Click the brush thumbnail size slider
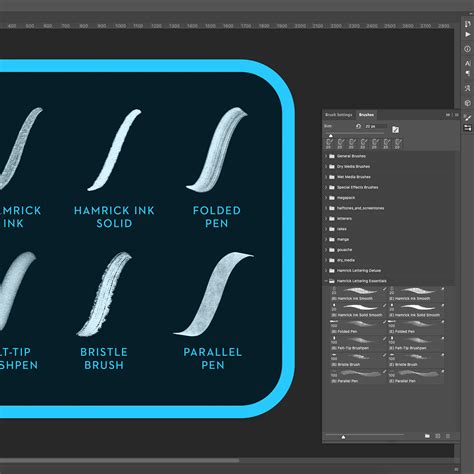 click(343, 437)
